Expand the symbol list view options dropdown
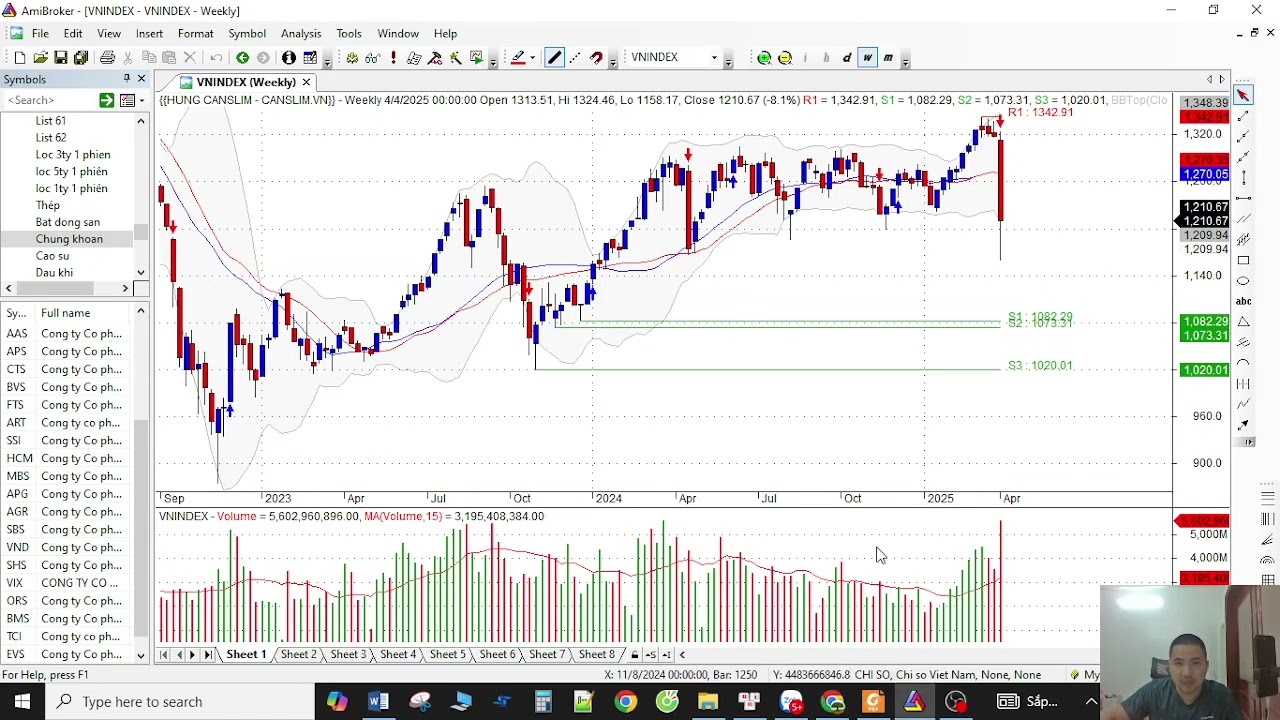The height and width of the screenshot is (720, 1280). click(141, 100)
